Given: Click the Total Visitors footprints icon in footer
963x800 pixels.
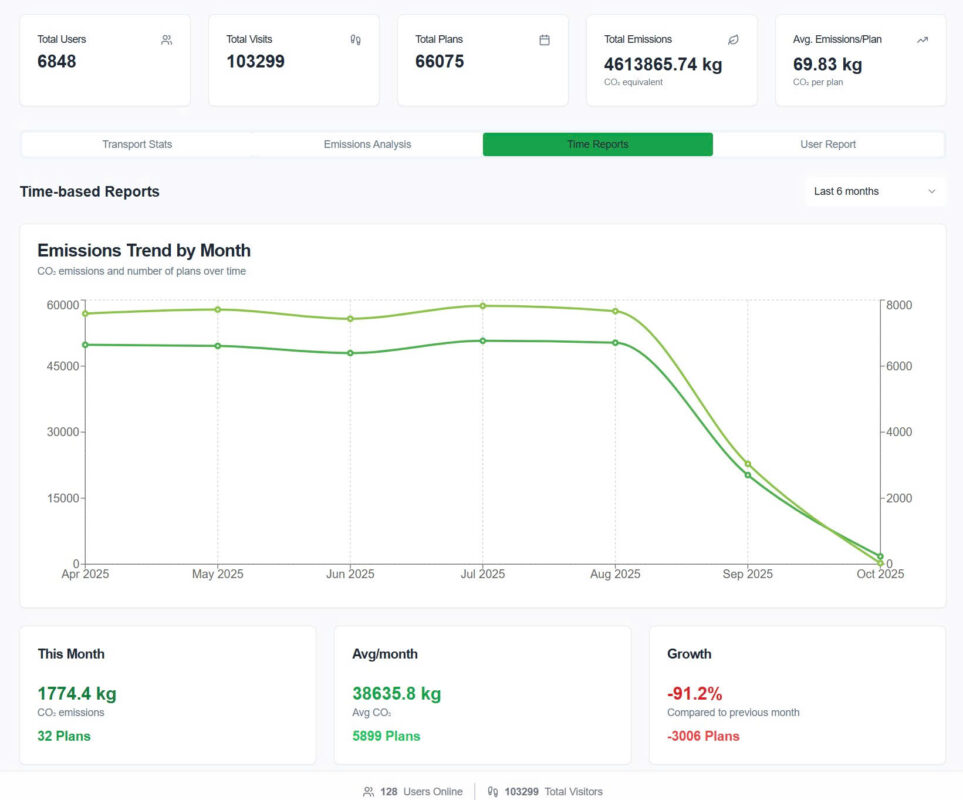Looking at the screenshot, I should [x=492, y=791].
